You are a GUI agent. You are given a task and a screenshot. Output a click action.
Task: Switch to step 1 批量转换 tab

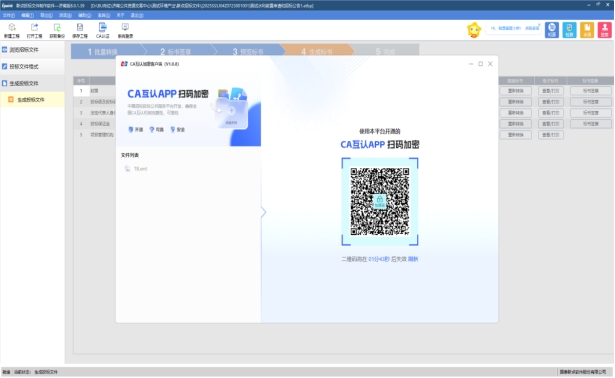coord(106,51)
